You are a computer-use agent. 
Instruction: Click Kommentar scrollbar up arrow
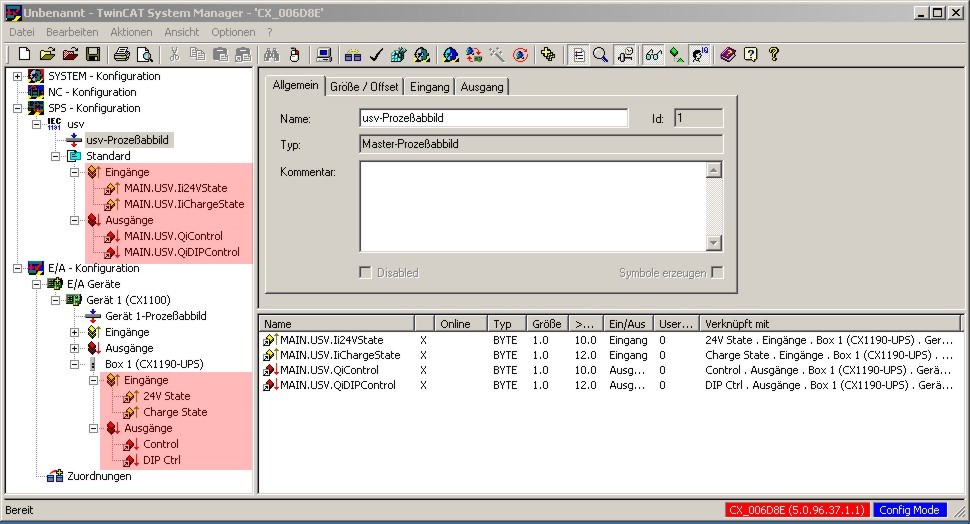click(714, 170)
